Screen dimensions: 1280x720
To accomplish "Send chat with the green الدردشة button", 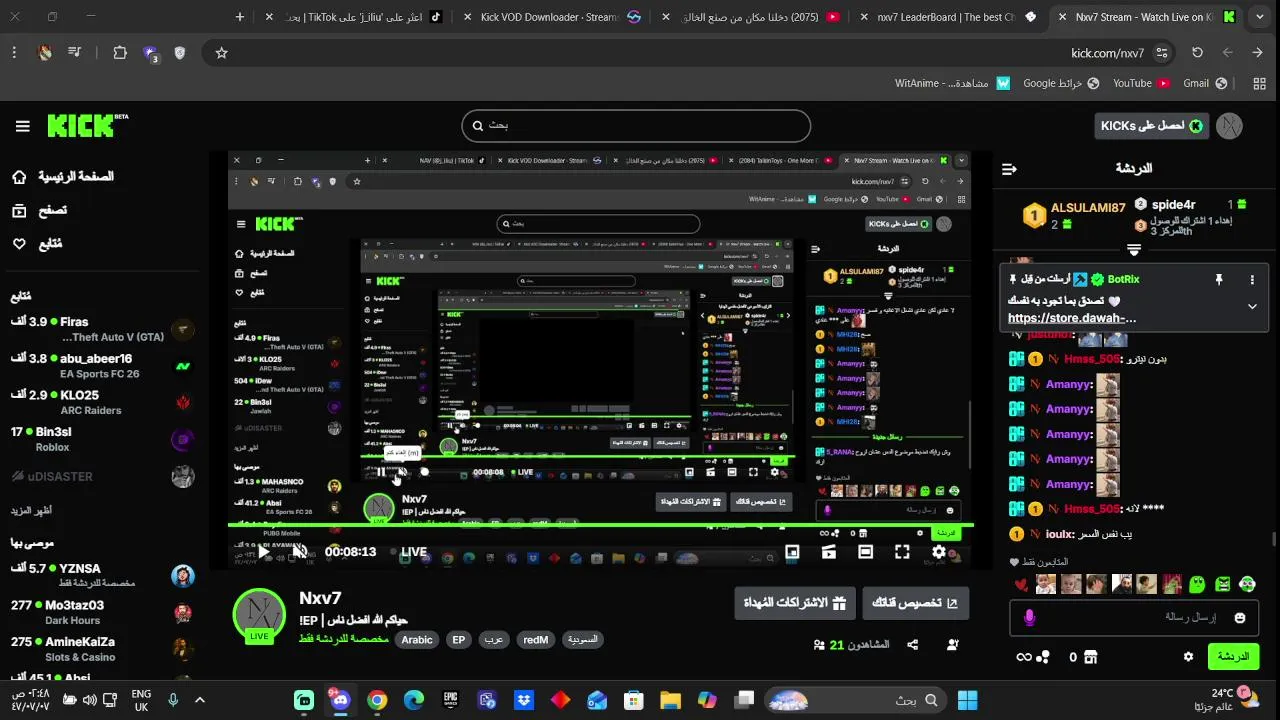I will click(1233, 657).
